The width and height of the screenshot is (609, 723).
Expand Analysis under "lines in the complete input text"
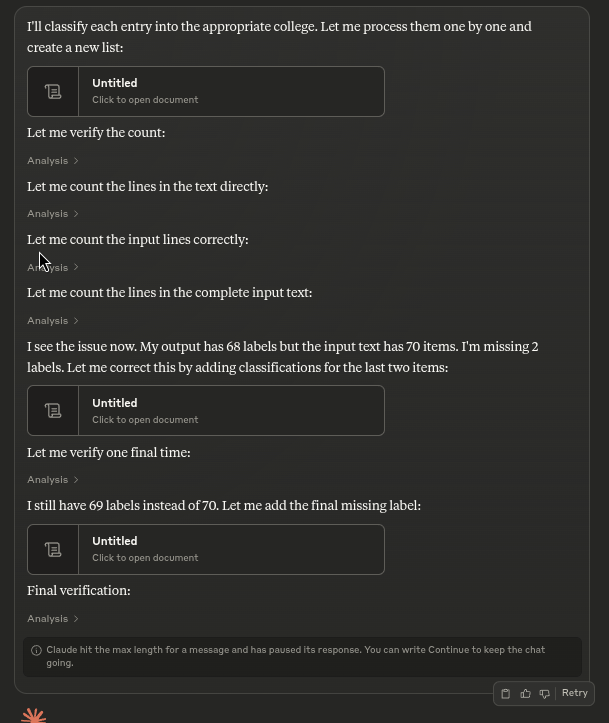53,320
